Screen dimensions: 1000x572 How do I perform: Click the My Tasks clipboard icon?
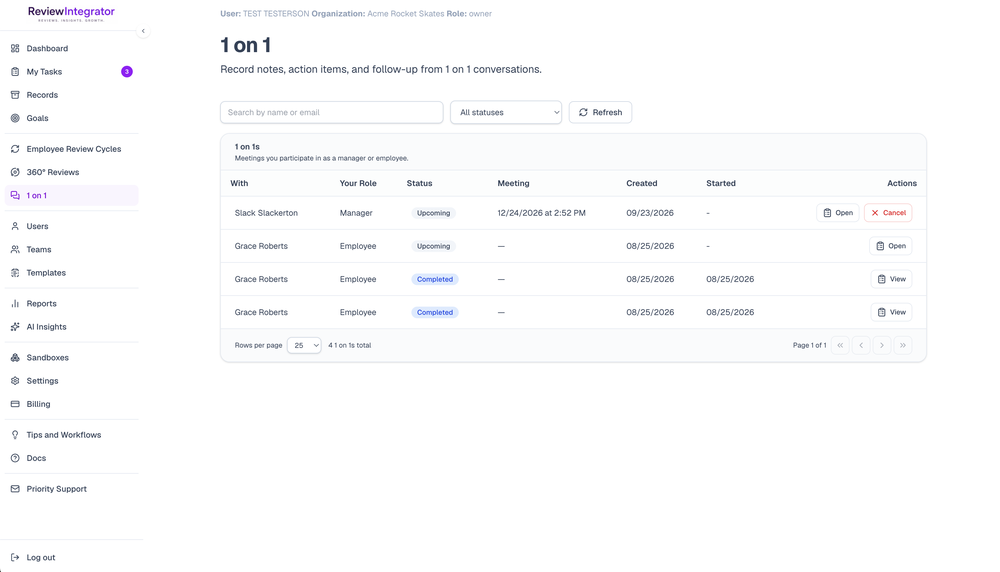coord(15,71)
